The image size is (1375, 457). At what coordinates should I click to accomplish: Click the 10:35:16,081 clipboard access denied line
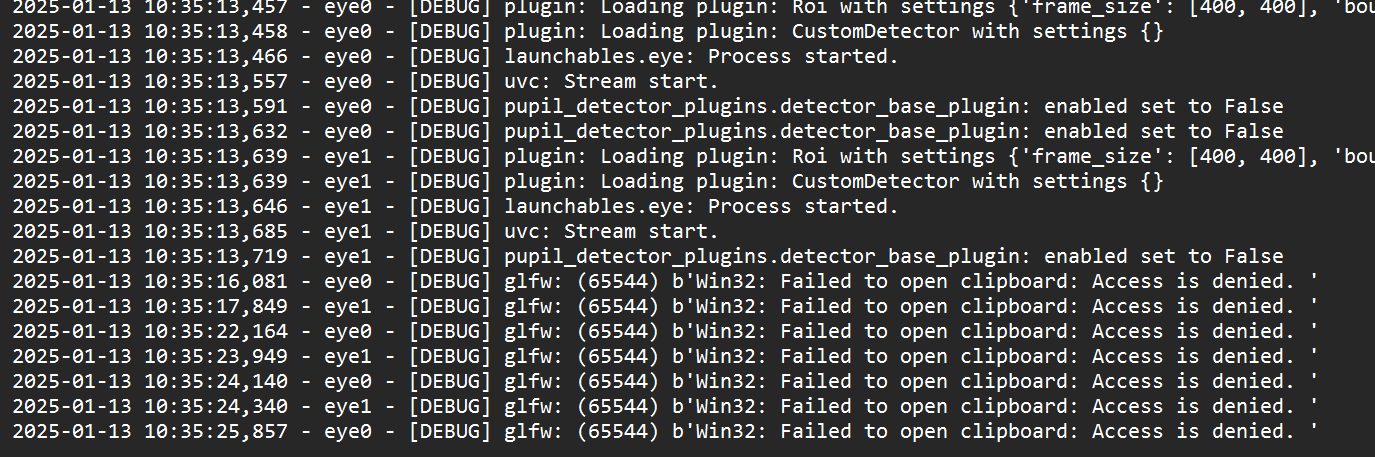coord(666,281)
